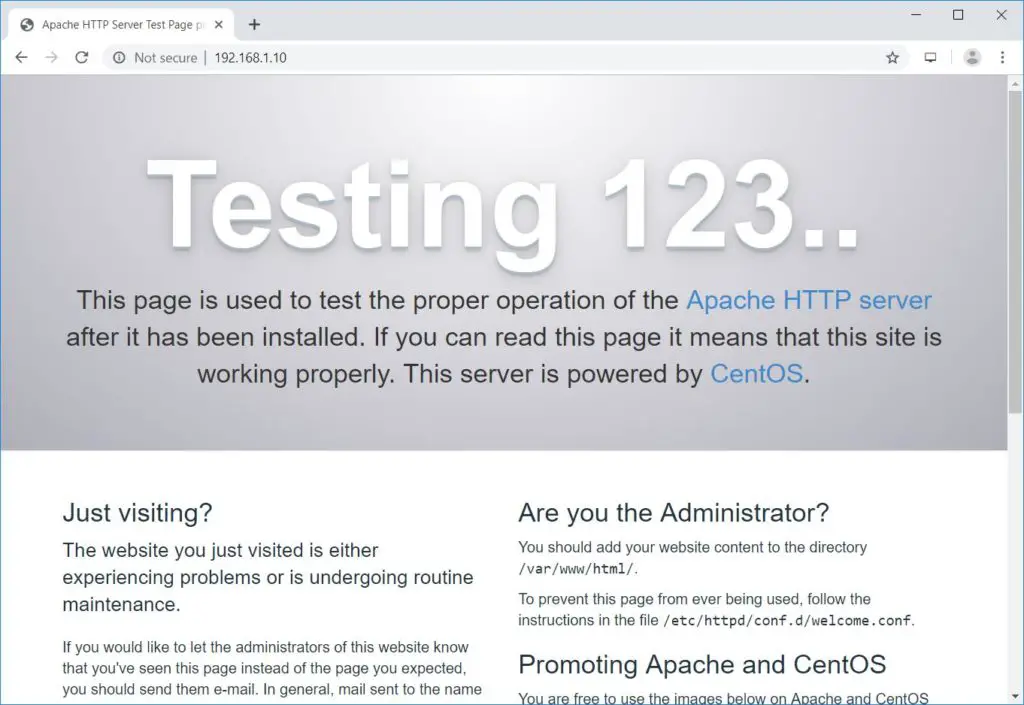The width and height of the screenshot is (1024, 705).
Task: Click the 'Promoting Apache and CentOS' heading
Action: coord(702,665)
